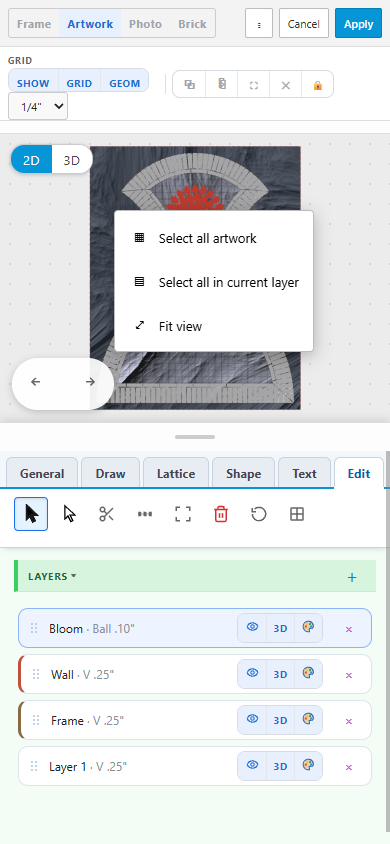Screen dimensions: 390x844
Task: Select the filled arrow selection tool
Action: 31,514
